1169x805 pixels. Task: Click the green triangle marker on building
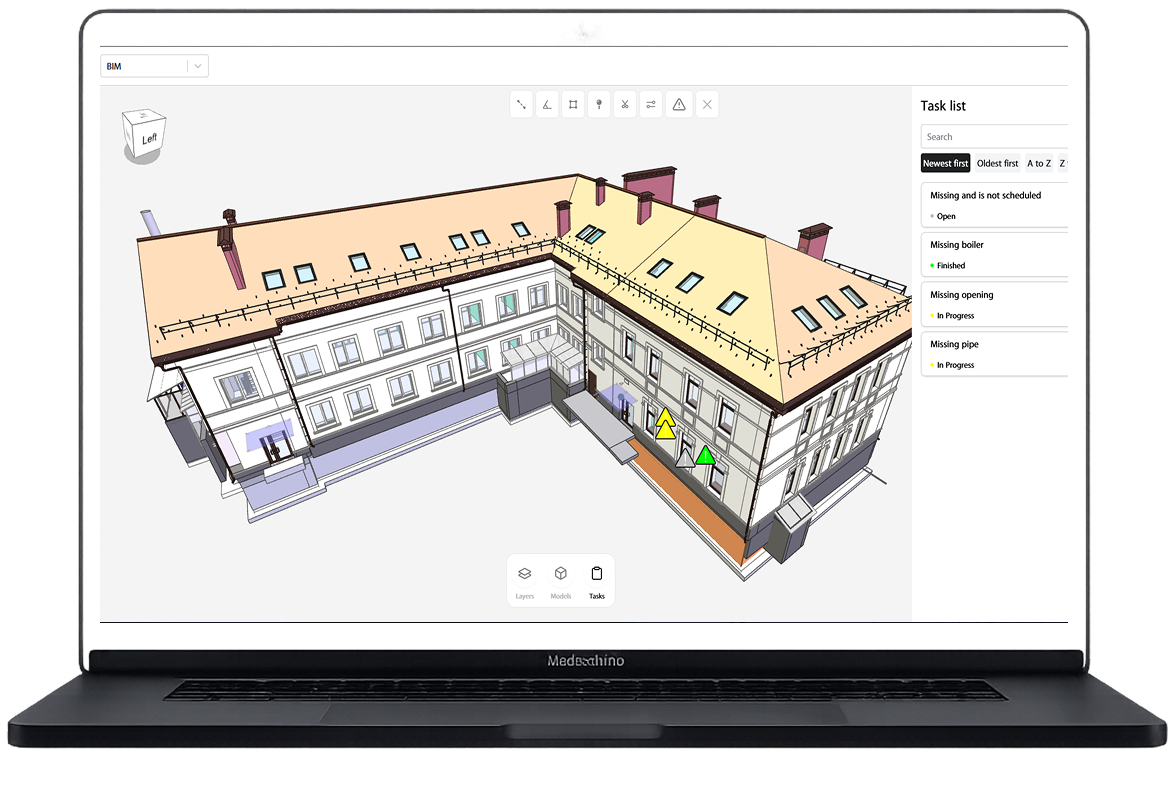[706, 456]
